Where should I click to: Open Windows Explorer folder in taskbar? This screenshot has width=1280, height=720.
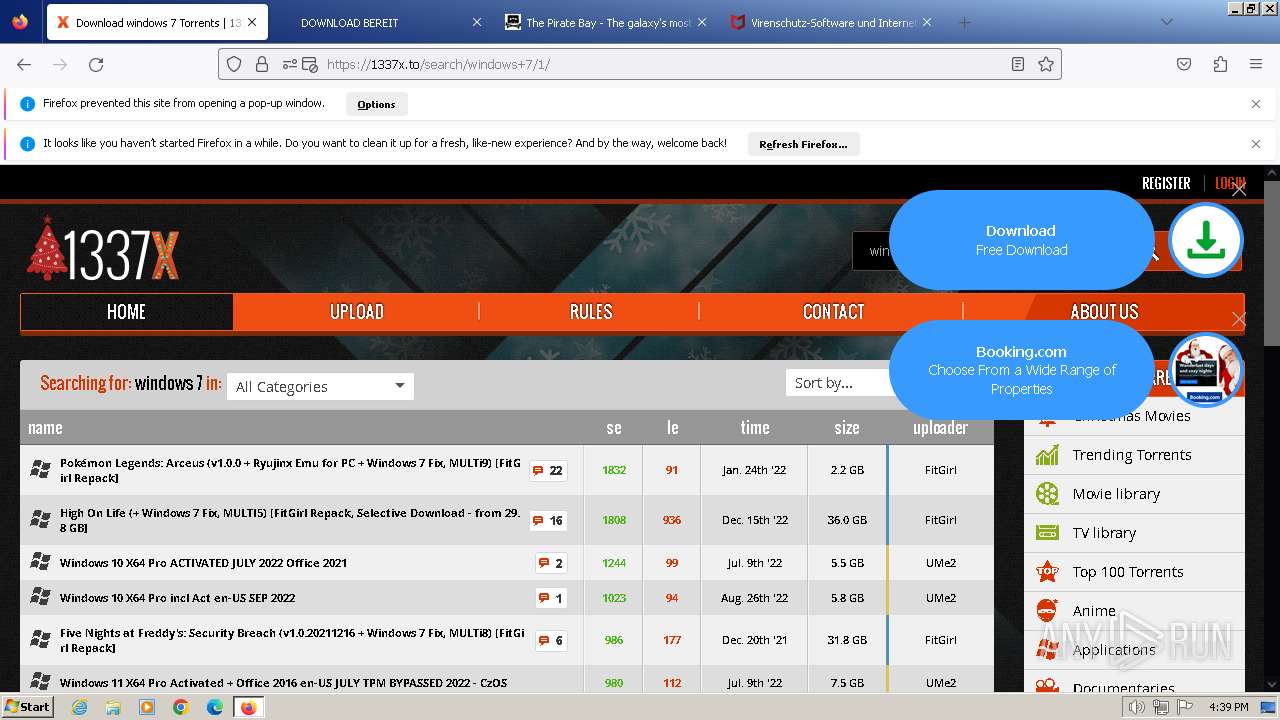pos(113,707)
